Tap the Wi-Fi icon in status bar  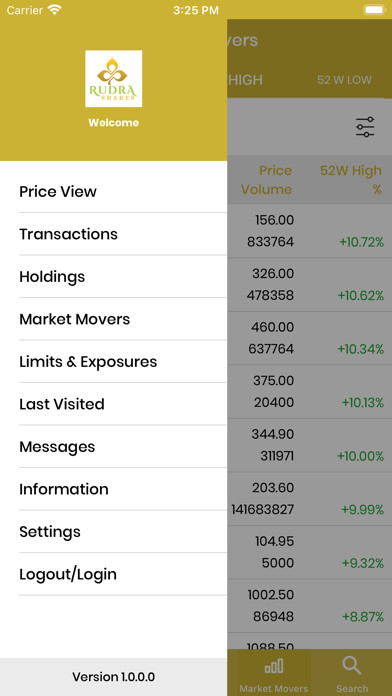(55, 10)
